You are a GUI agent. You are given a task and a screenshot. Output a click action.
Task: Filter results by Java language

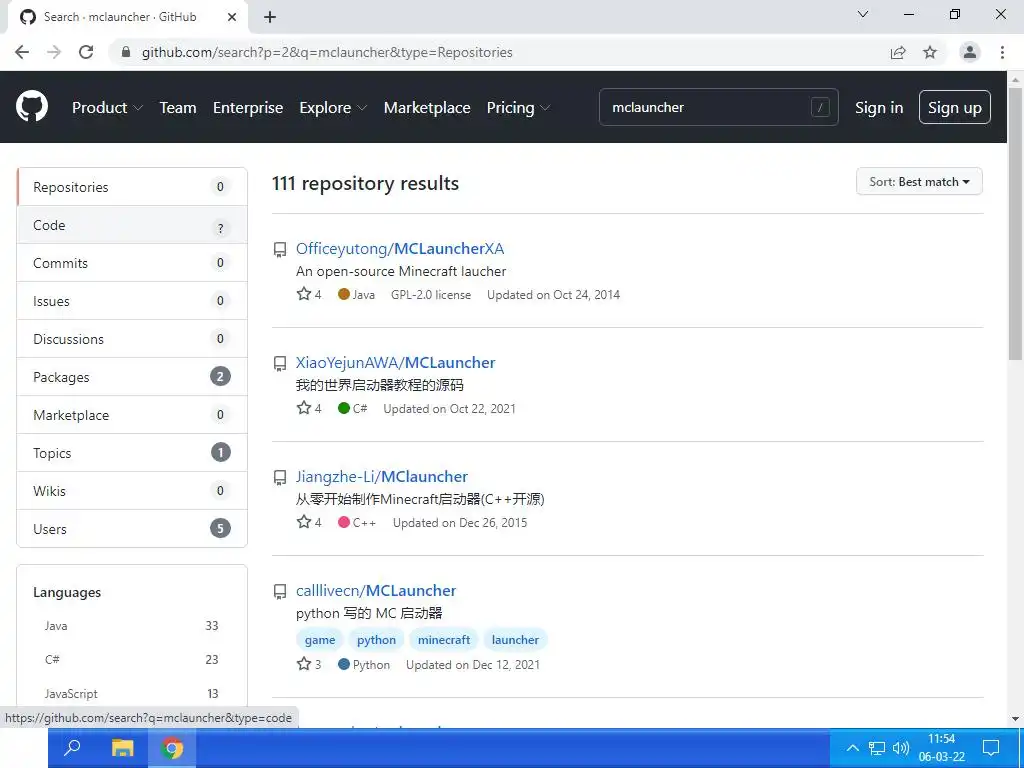pos(131,626)
